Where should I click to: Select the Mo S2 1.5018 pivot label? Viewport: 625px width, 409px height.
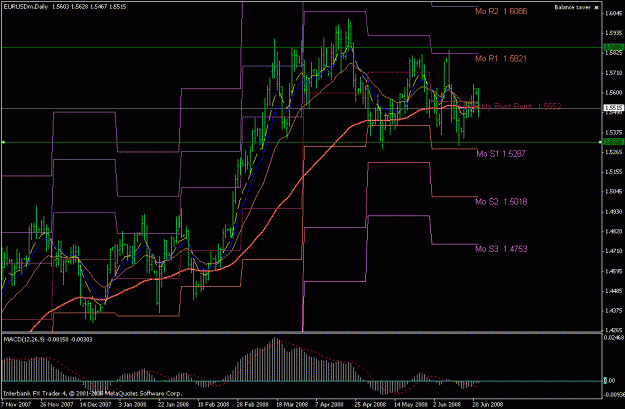tap(501, 202)
